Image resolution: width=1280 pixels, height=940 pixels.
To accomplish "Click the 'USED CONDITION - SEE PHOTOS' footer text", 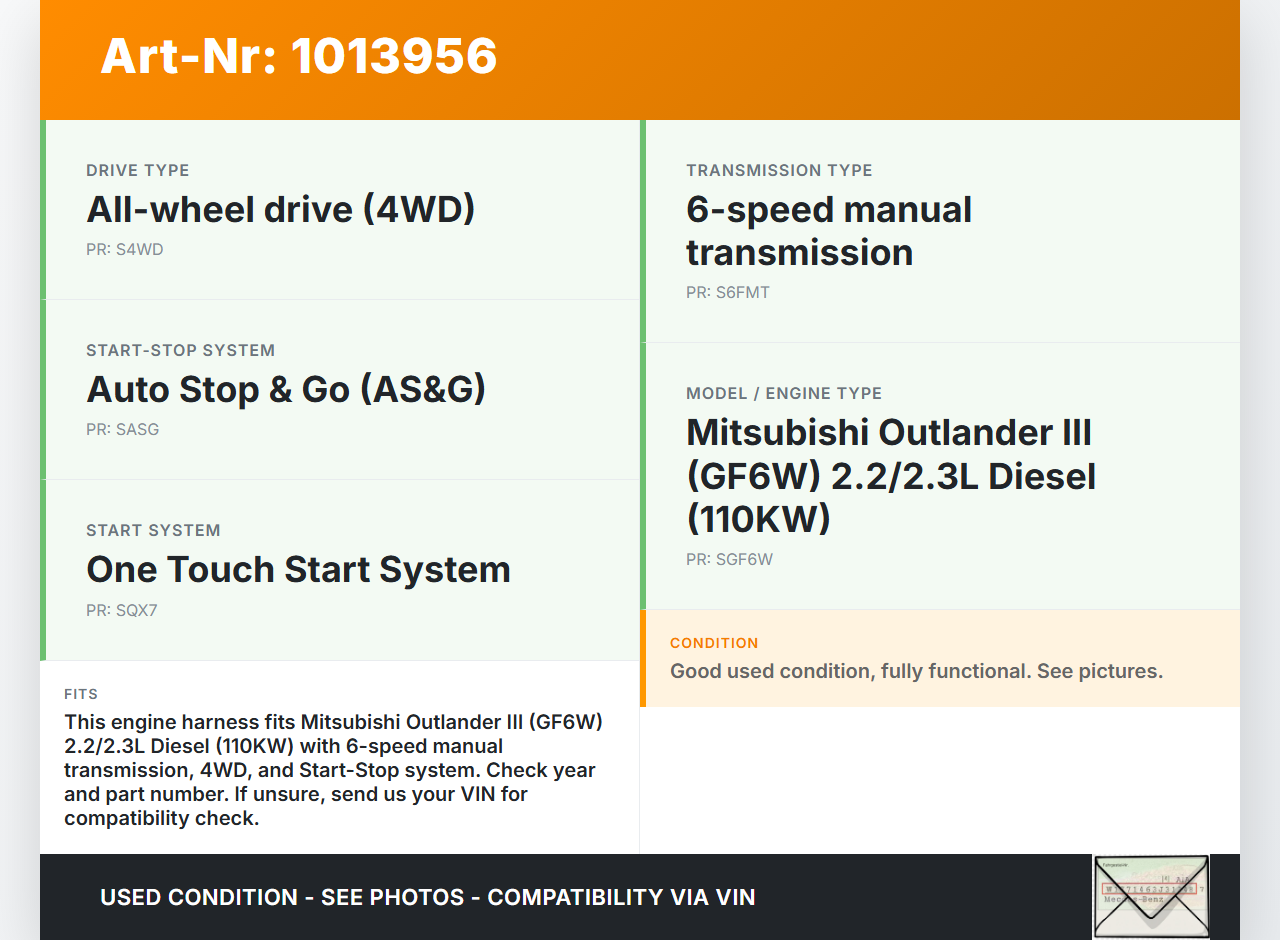I will (x=427, y=897).
